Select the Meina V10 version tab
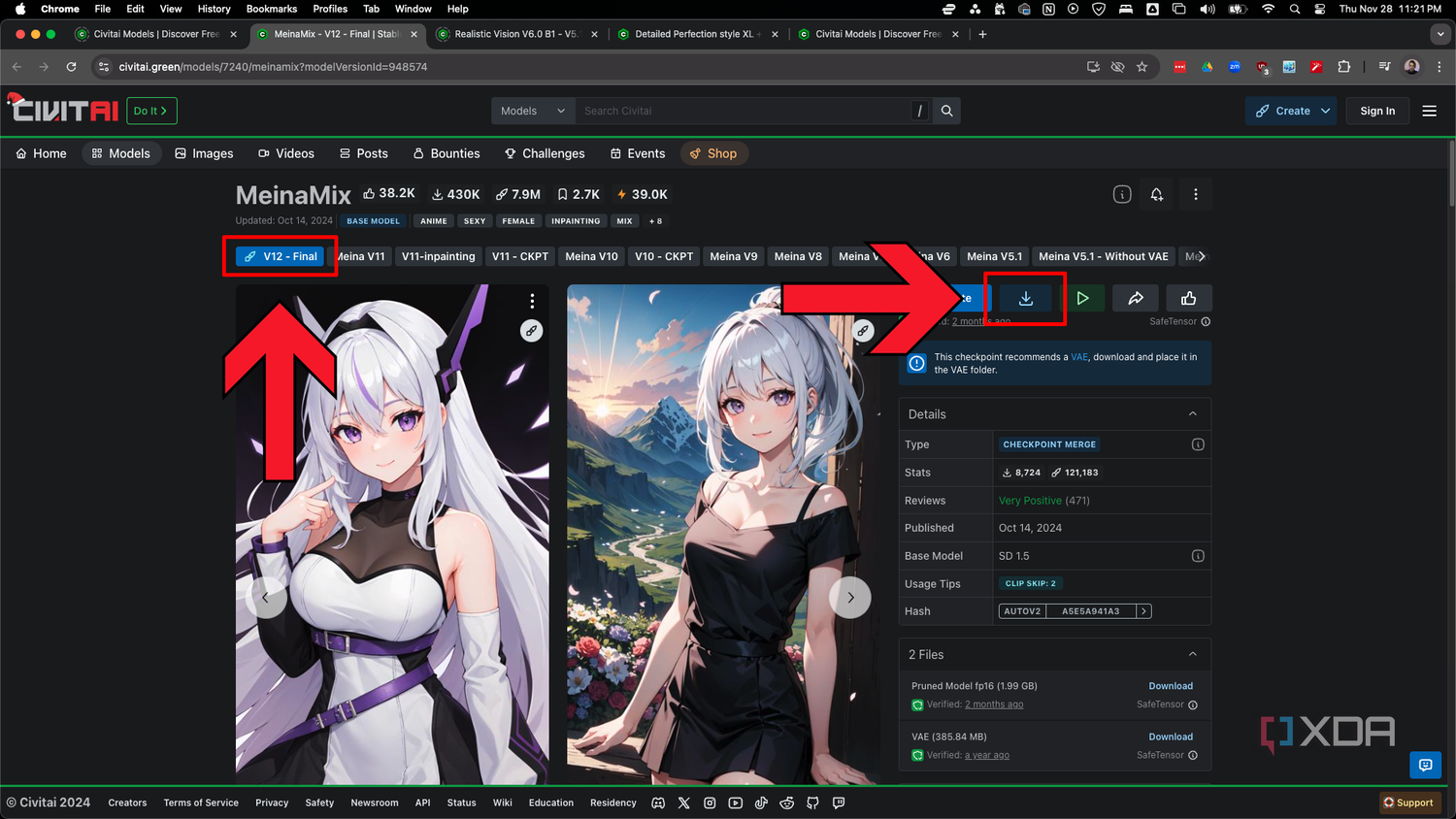 coord(591,256)
